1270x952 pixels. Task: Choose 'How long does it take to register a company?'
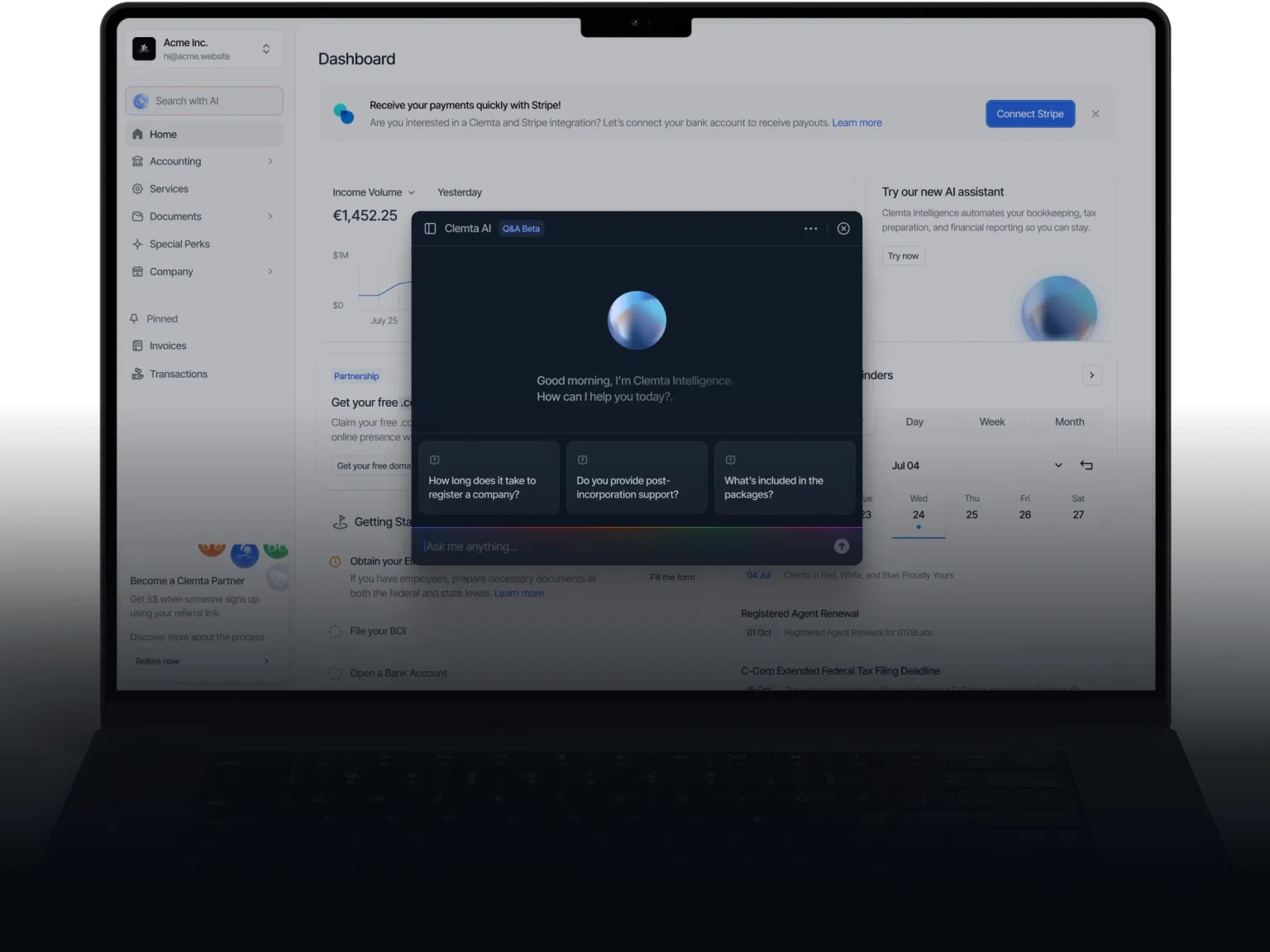coord(489,478)
